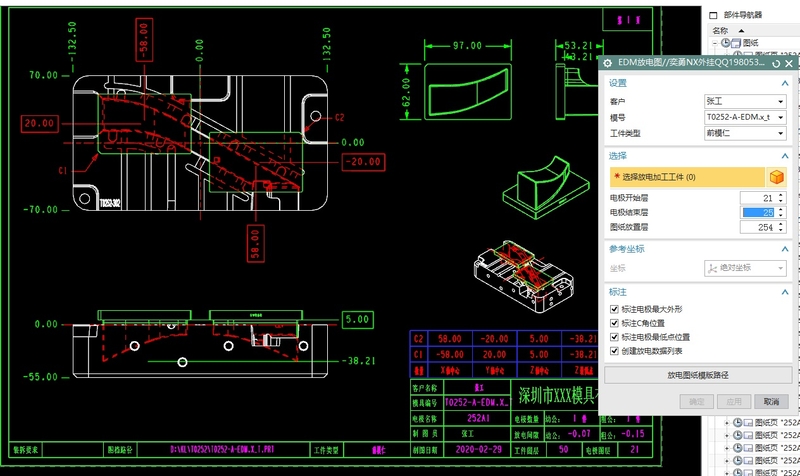Viewport: 800px width, 476px height.
Task: Click the isometric mold assembly view
Action: [x=523, y=277]
